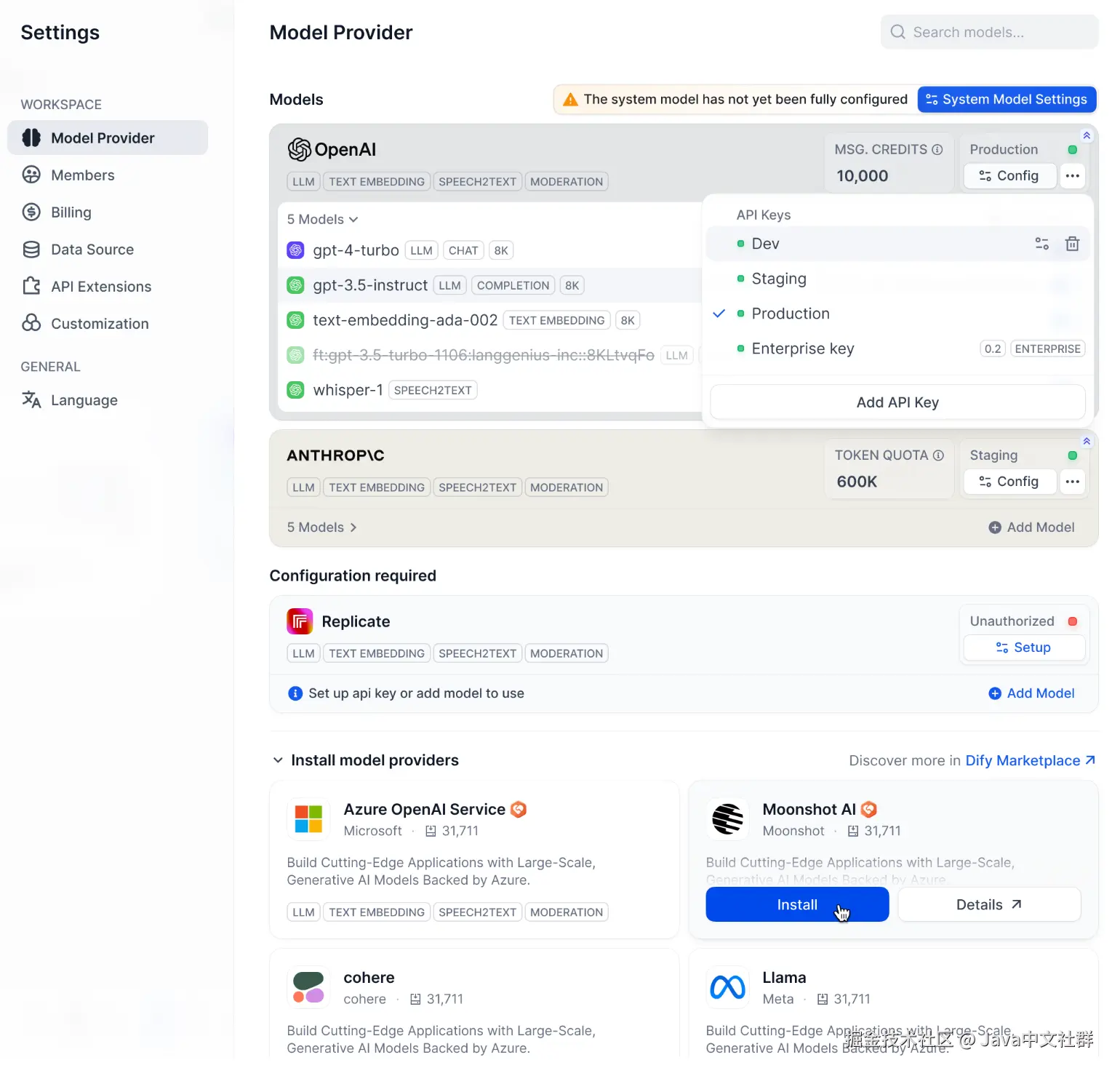
Task: Click the Replicate provider logo
Action: (300, 621)
